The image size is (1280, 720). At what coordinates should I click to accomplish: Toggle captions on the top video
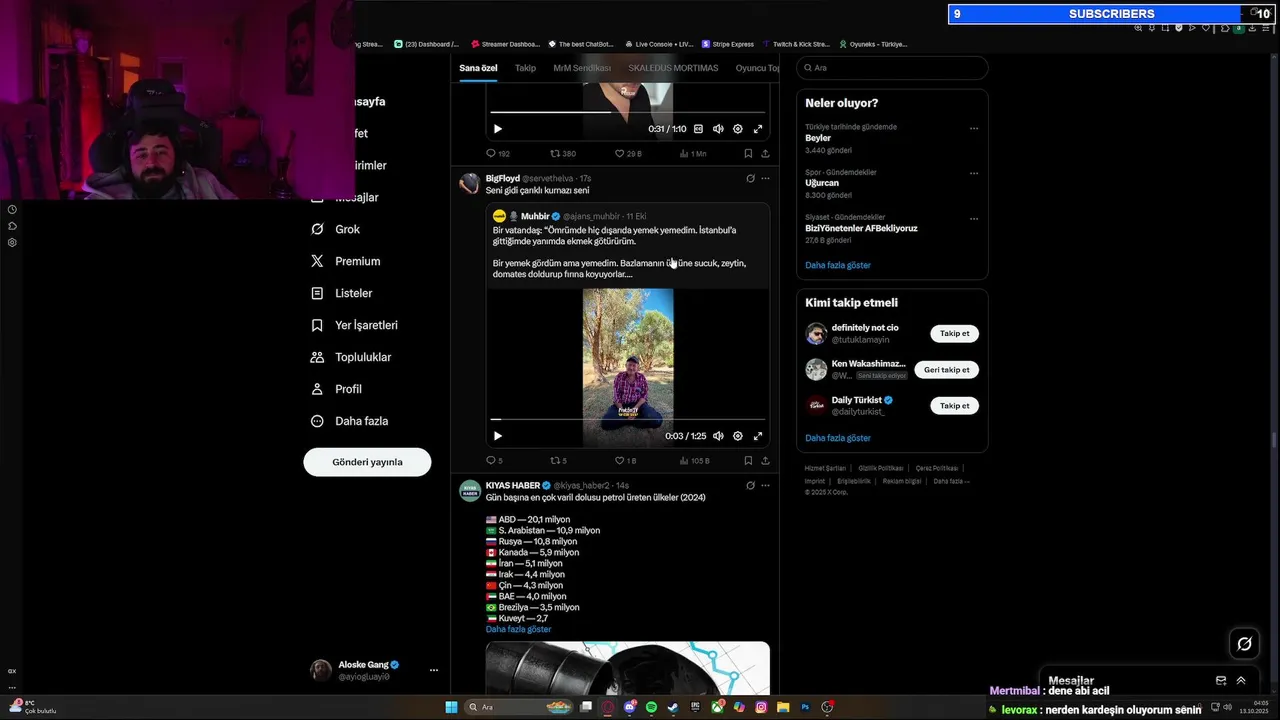point(698,129)
